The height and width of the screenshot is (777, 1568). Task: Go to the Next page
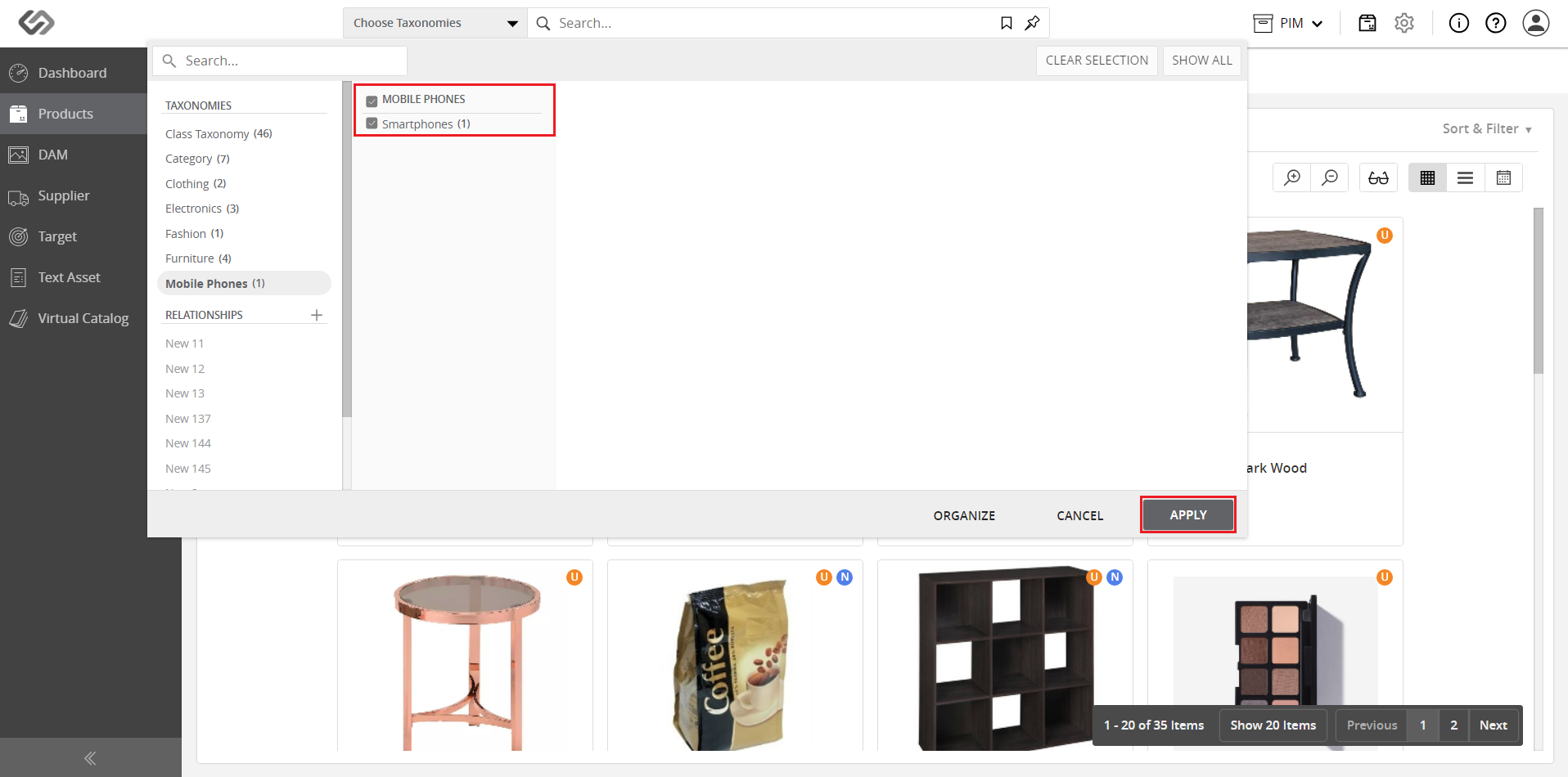point(1494,725)
